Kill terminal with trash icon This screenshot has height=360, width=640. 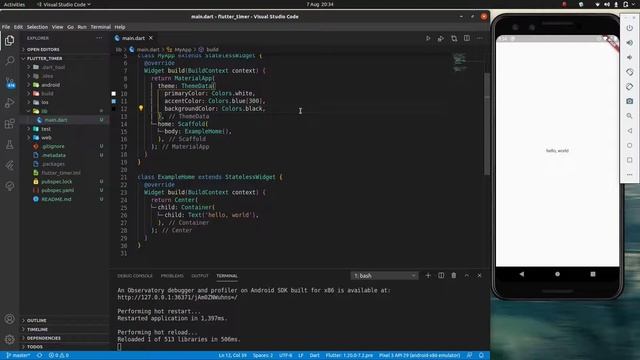click(453, 276)
